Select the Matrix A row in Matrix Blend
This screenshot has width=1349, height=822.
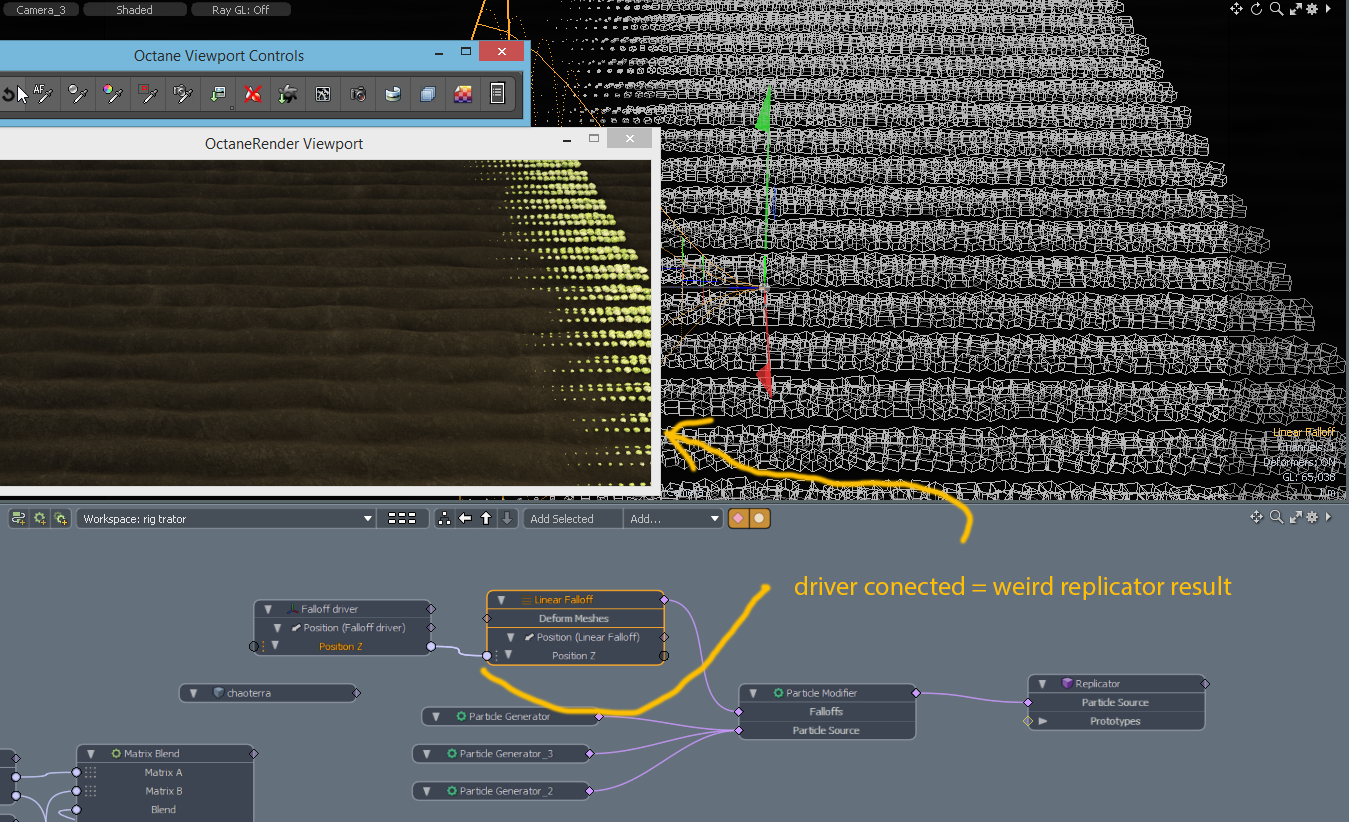pos(164,773)
